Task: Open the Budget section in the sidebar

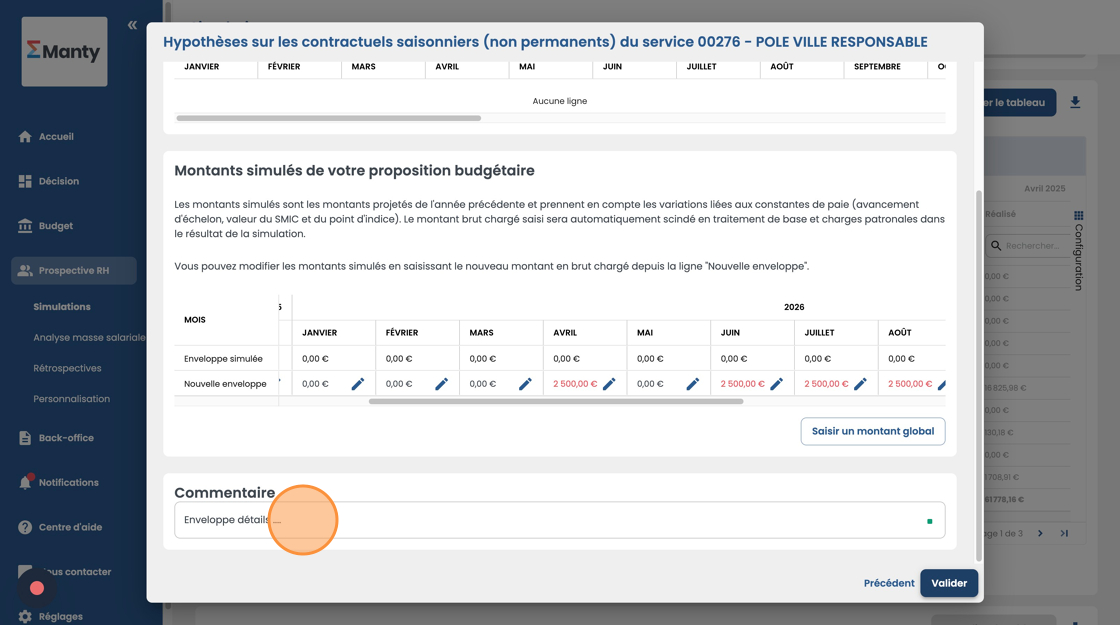Action: (56, 226)
